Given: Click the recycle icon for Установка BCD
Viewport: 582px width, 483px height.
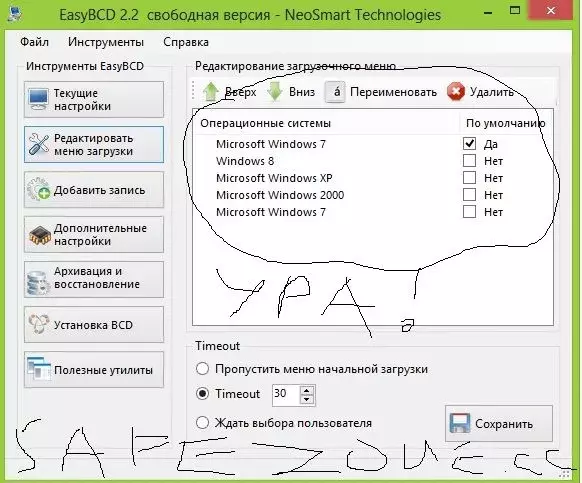Looking at the screenshot, I should [39, 324].
